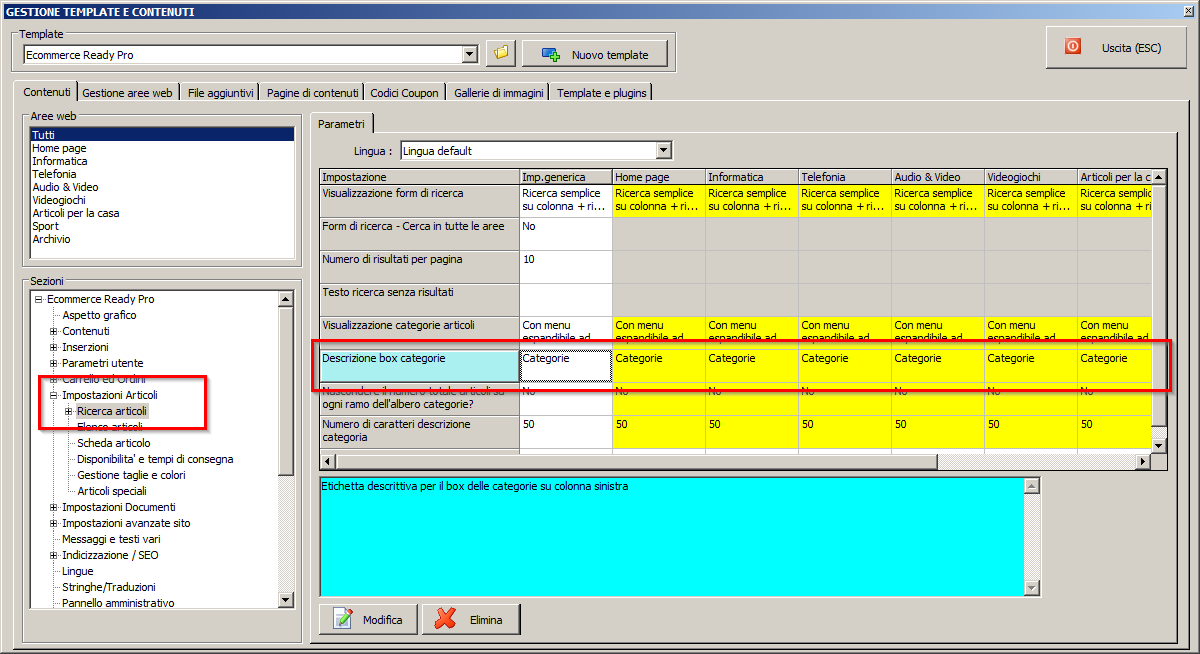Viewport: 1200px width, 654px height.
Task: Switch to Gestione aree web tab
Action: (128, 93)
